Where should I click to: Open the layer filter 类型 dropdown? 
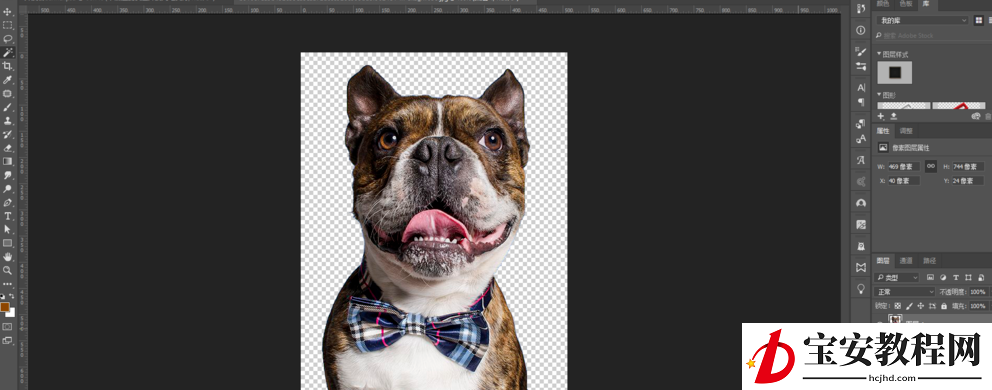tap(897, 277)
